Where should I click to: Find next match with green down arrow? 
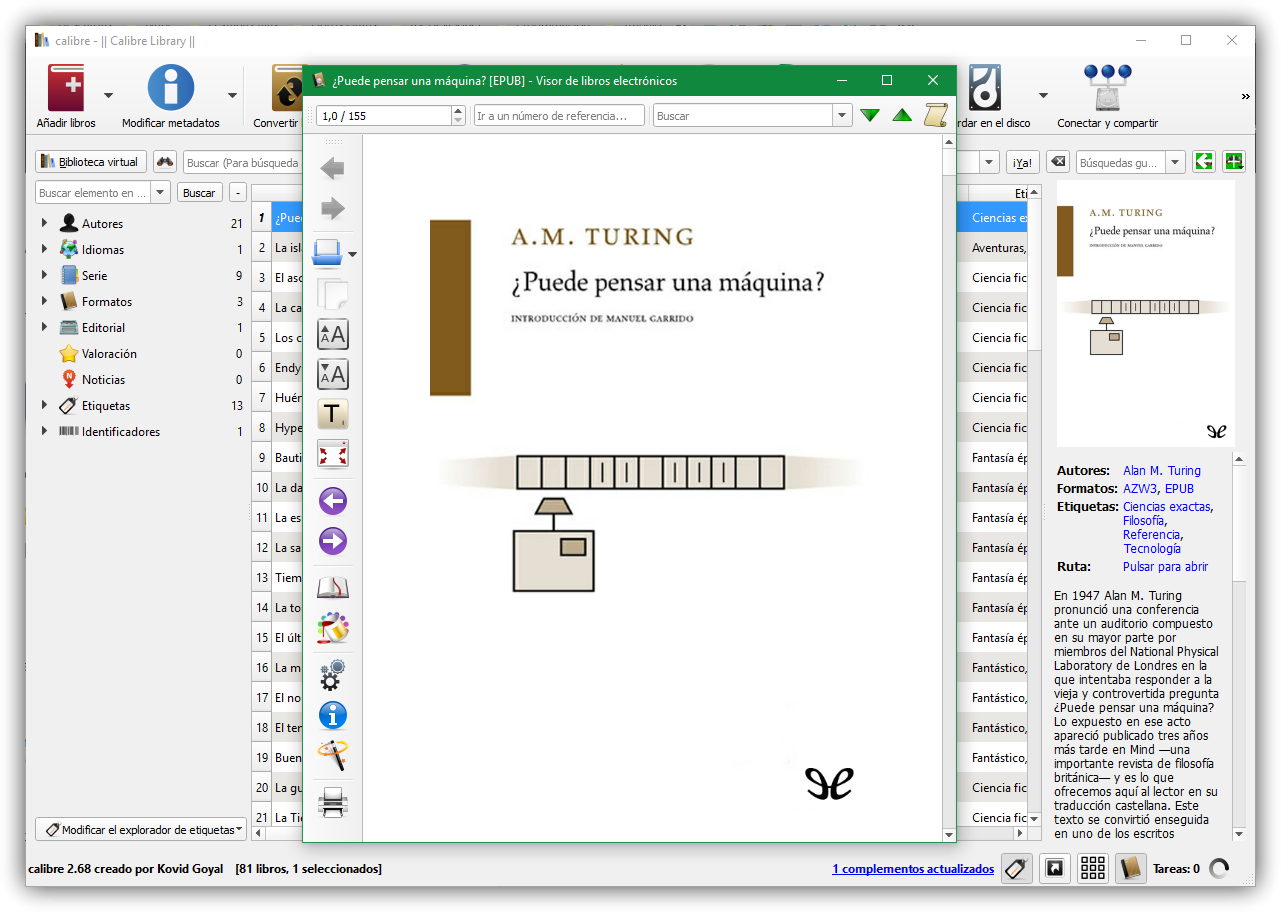(x=870, y=116)
